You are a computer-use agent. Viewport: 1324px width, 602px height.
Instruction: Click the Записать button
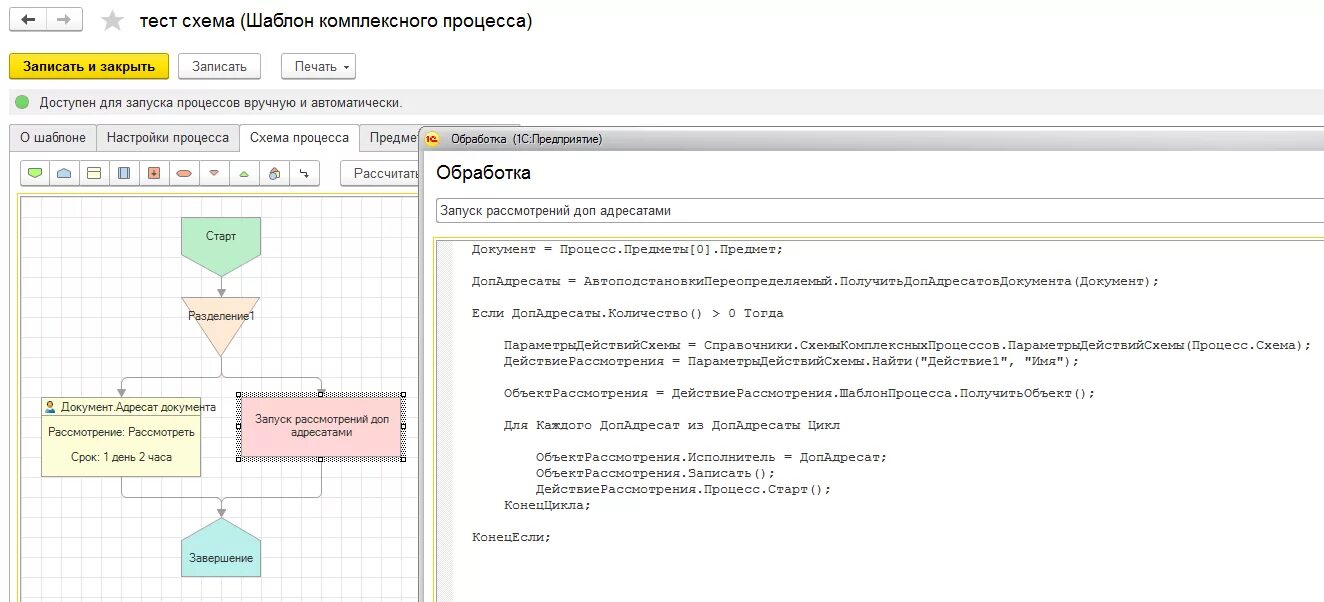point(219,66)
